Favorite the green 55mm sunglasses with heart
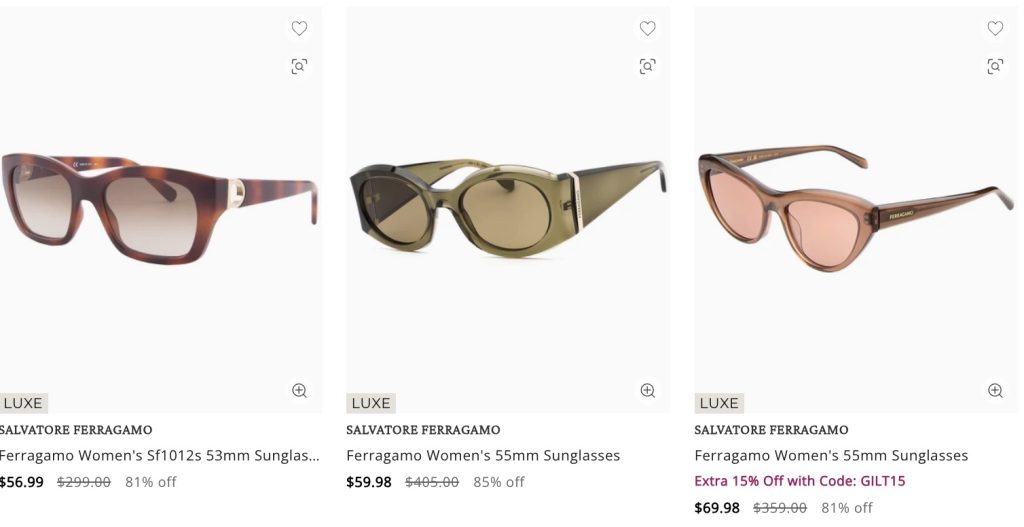 (647, 29)
